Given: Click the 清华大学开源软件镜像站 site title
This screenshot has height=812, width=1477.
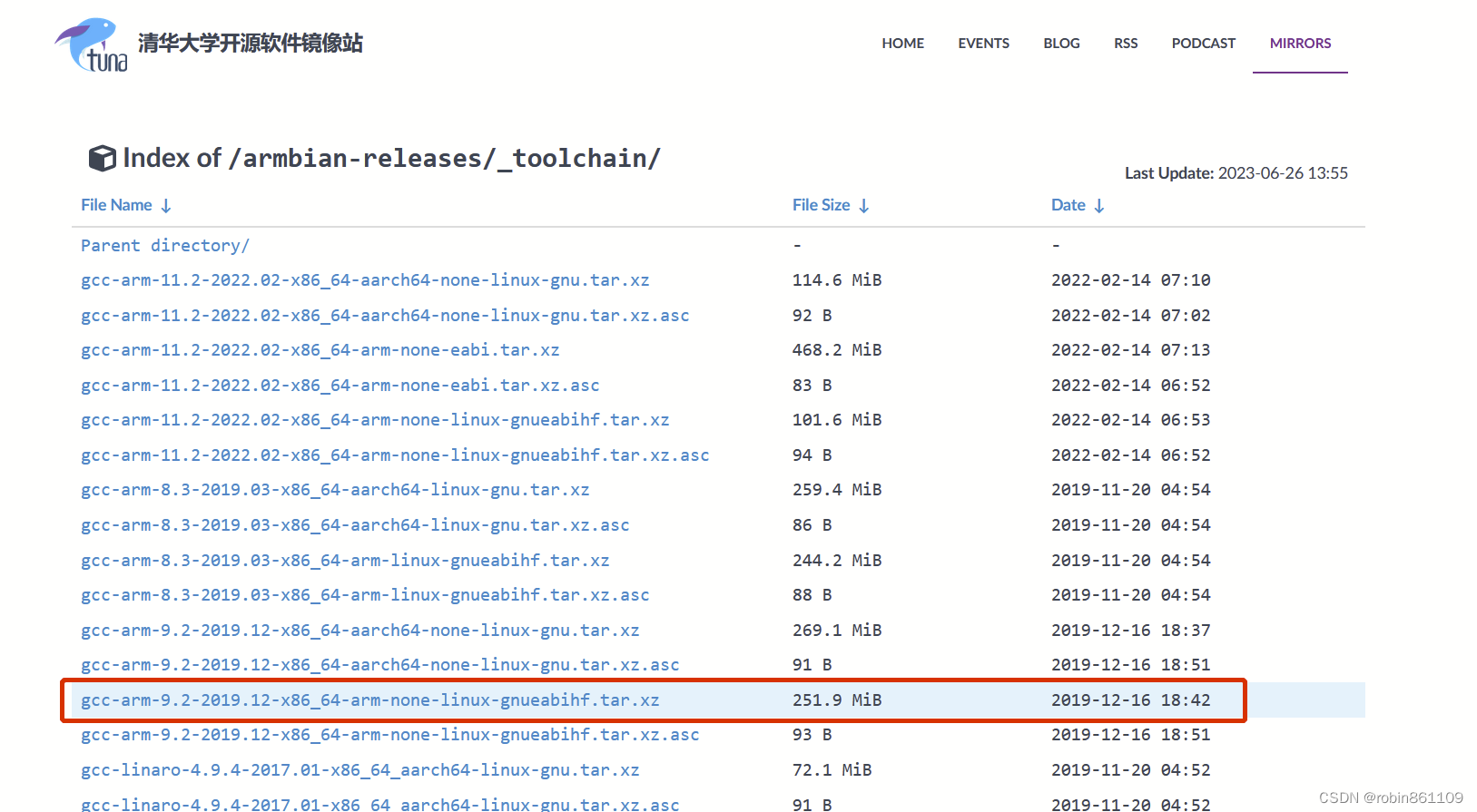Looking at the screenshot, I should click(x=251, y=43).
